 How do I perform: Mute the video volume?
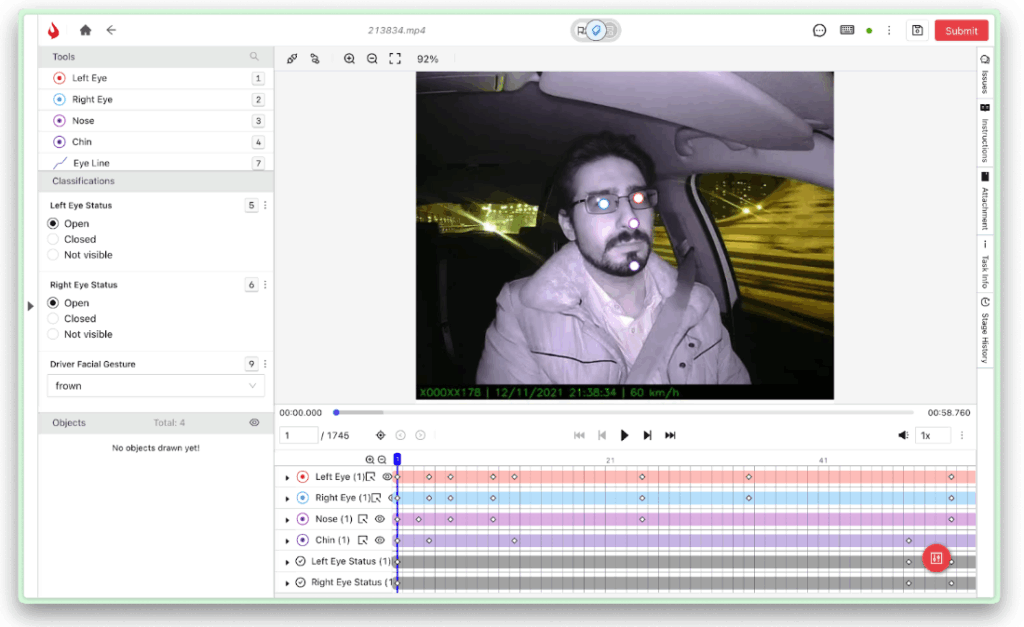click(x=903, y=435)
